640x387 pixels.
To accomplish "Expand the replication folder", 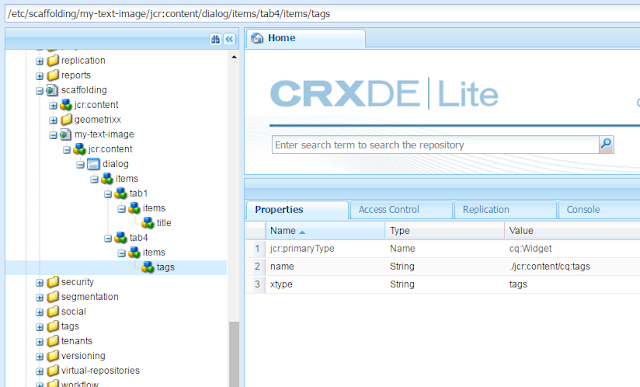I will pyautogui.click(x=40, y=61).
